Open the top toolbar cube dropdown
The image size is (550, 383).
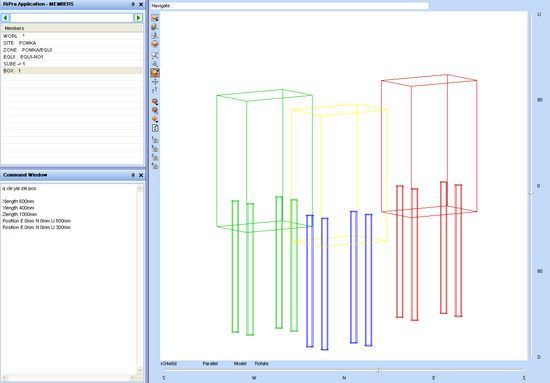click(155, 18)
